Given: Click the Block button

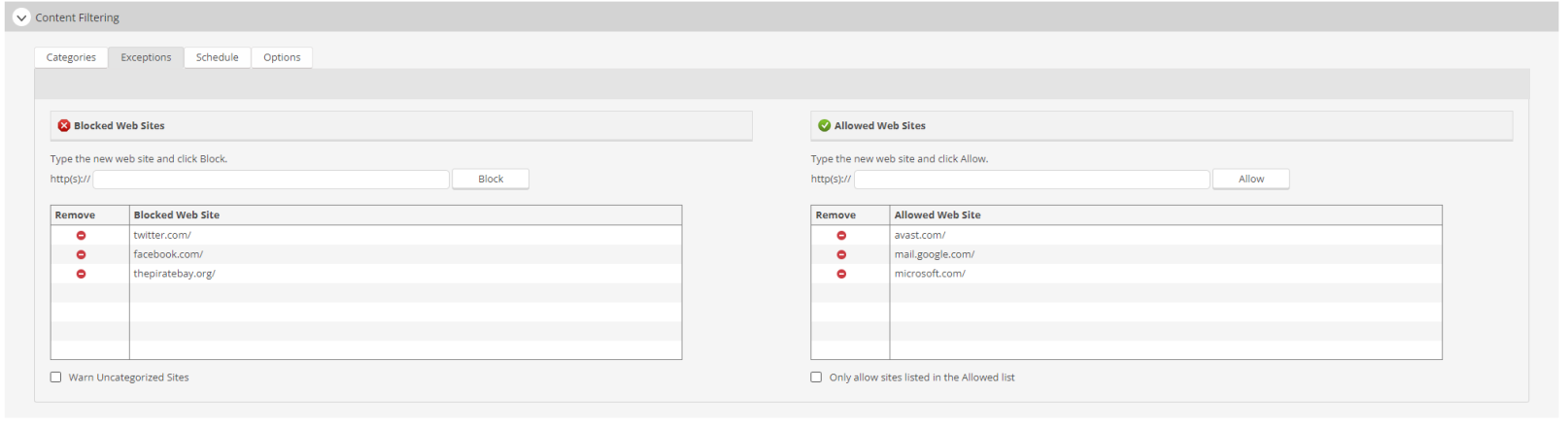Looking at the screenshot, I should click(491, 180).
